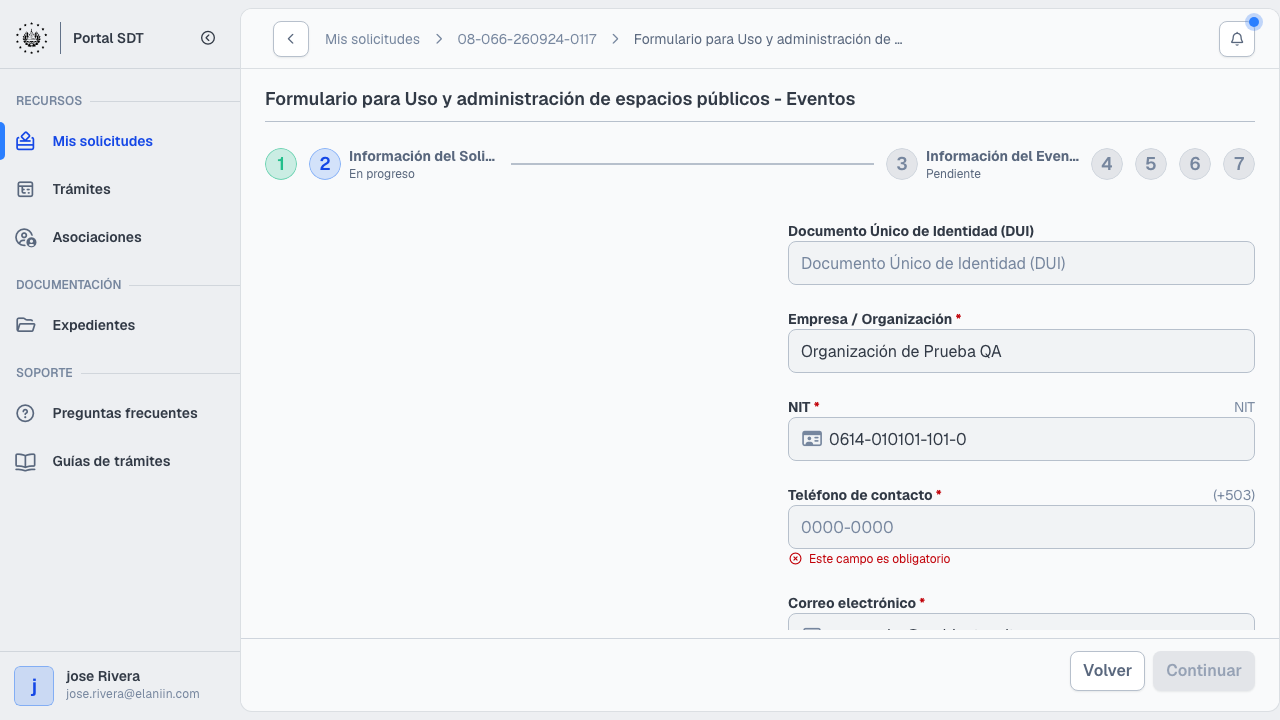Click the Volver button
The width and height of the screenshot is (1280, 720).
pos(1107,671)
